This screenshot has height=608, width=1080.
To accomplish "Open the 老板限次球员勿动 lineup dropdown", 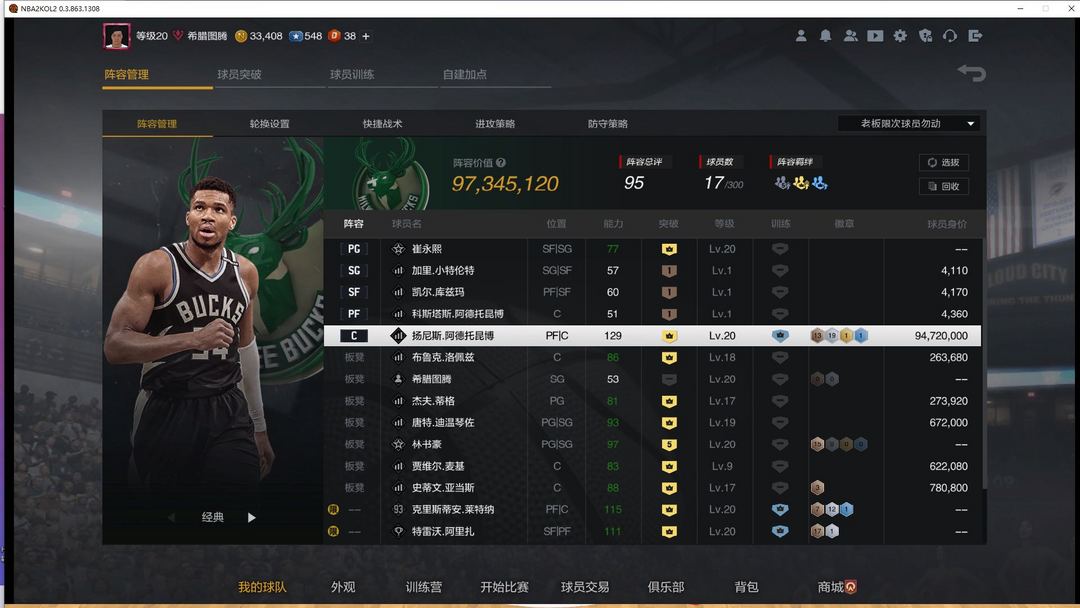I will click(x=909, y=123).
